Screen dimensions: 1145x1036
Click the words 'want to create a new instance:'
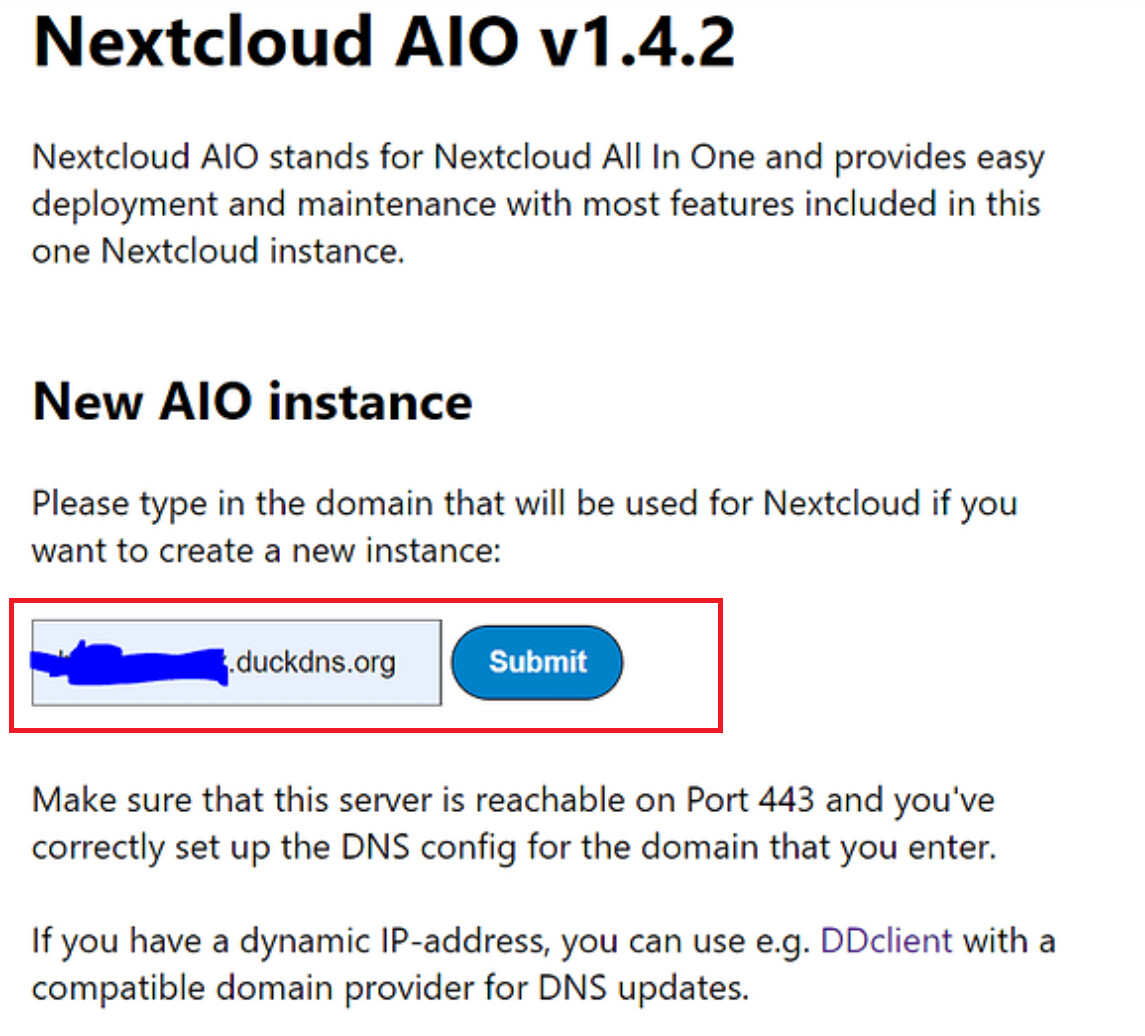265,548
